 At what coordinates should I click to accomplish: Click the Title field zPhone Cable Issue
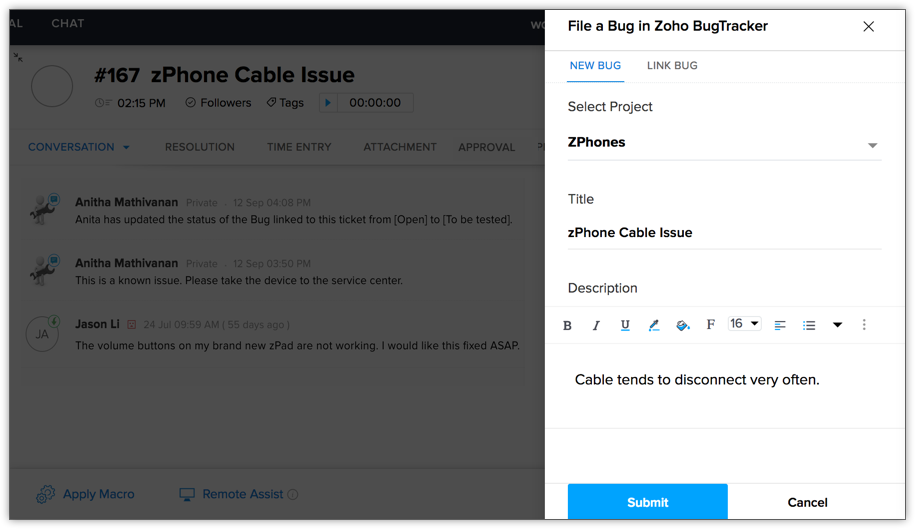tap(724, 233)
